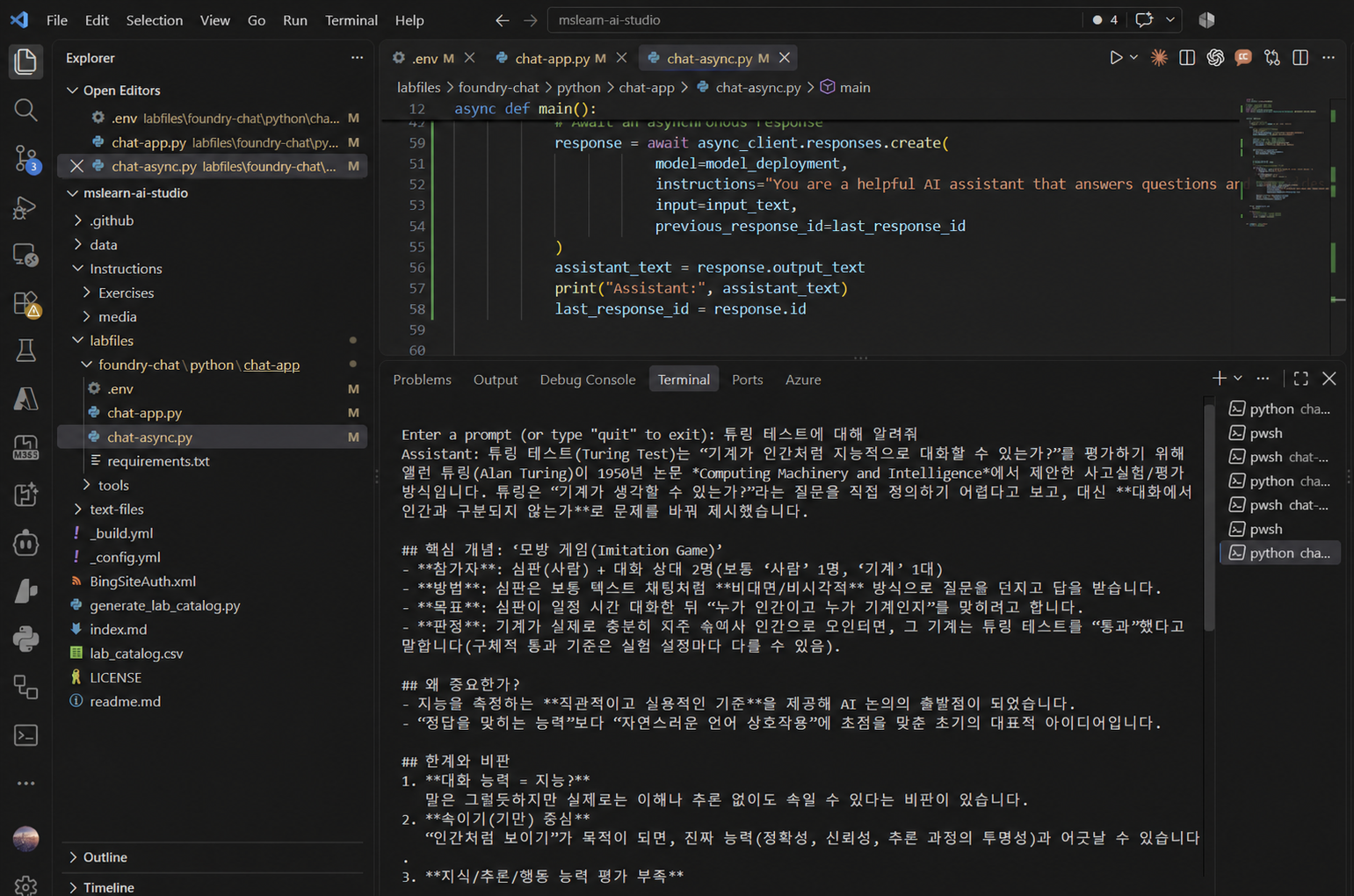Open the new terminal launch profile dropdown
This screenshot has width=1354, height=896.
coord(1237,379)
